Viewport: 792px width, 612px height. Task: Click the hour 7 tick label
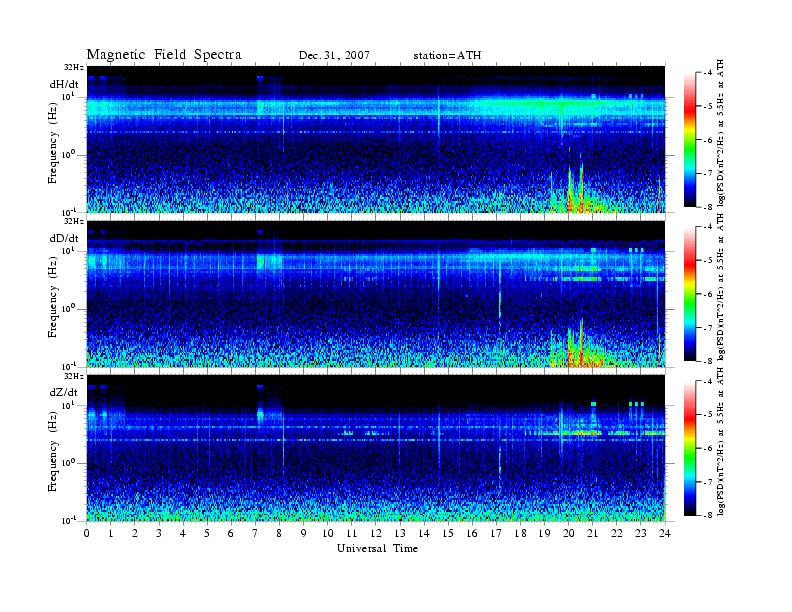255,533
